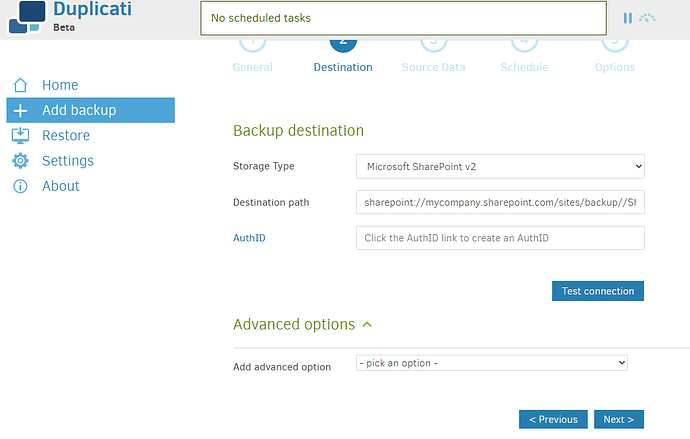Open the 'pick an option' advanced dropdown

click(492, 363)
